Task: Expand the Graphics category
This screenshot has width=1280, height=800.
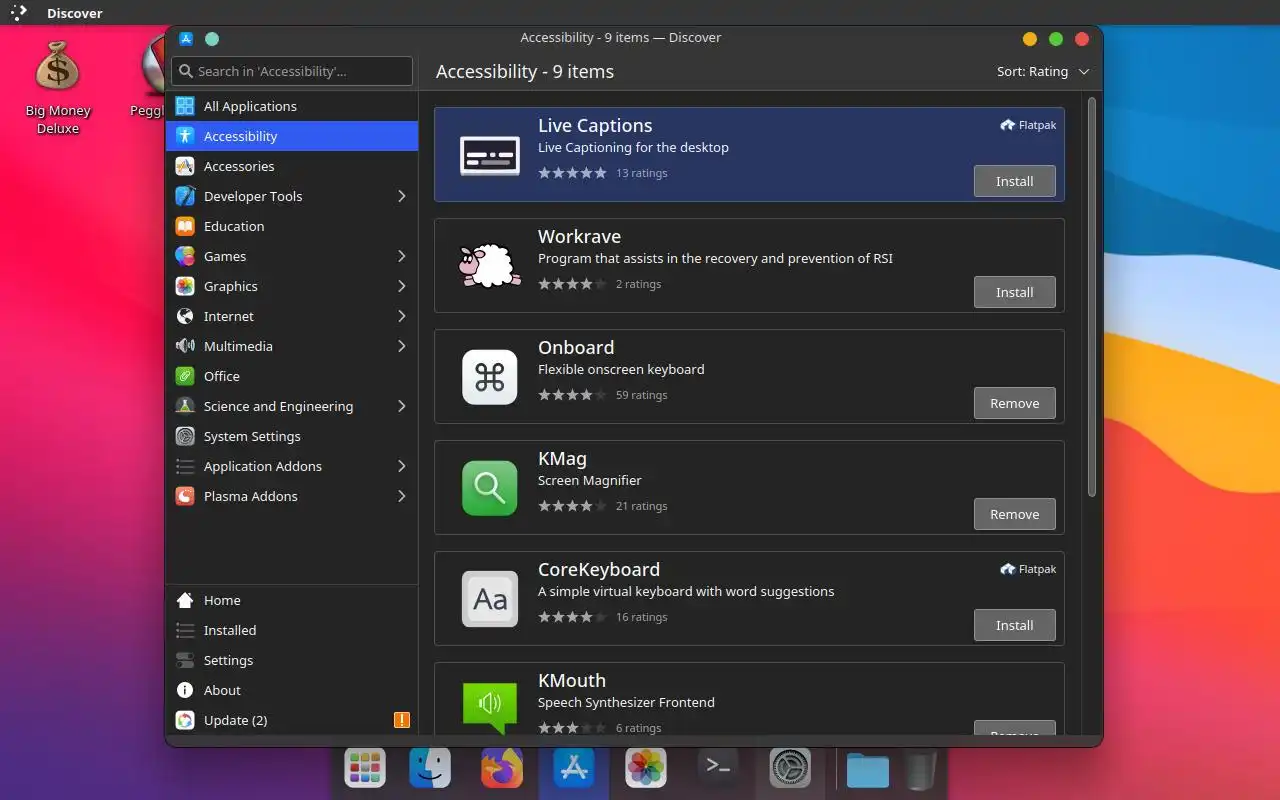Action: coord(402,286)
